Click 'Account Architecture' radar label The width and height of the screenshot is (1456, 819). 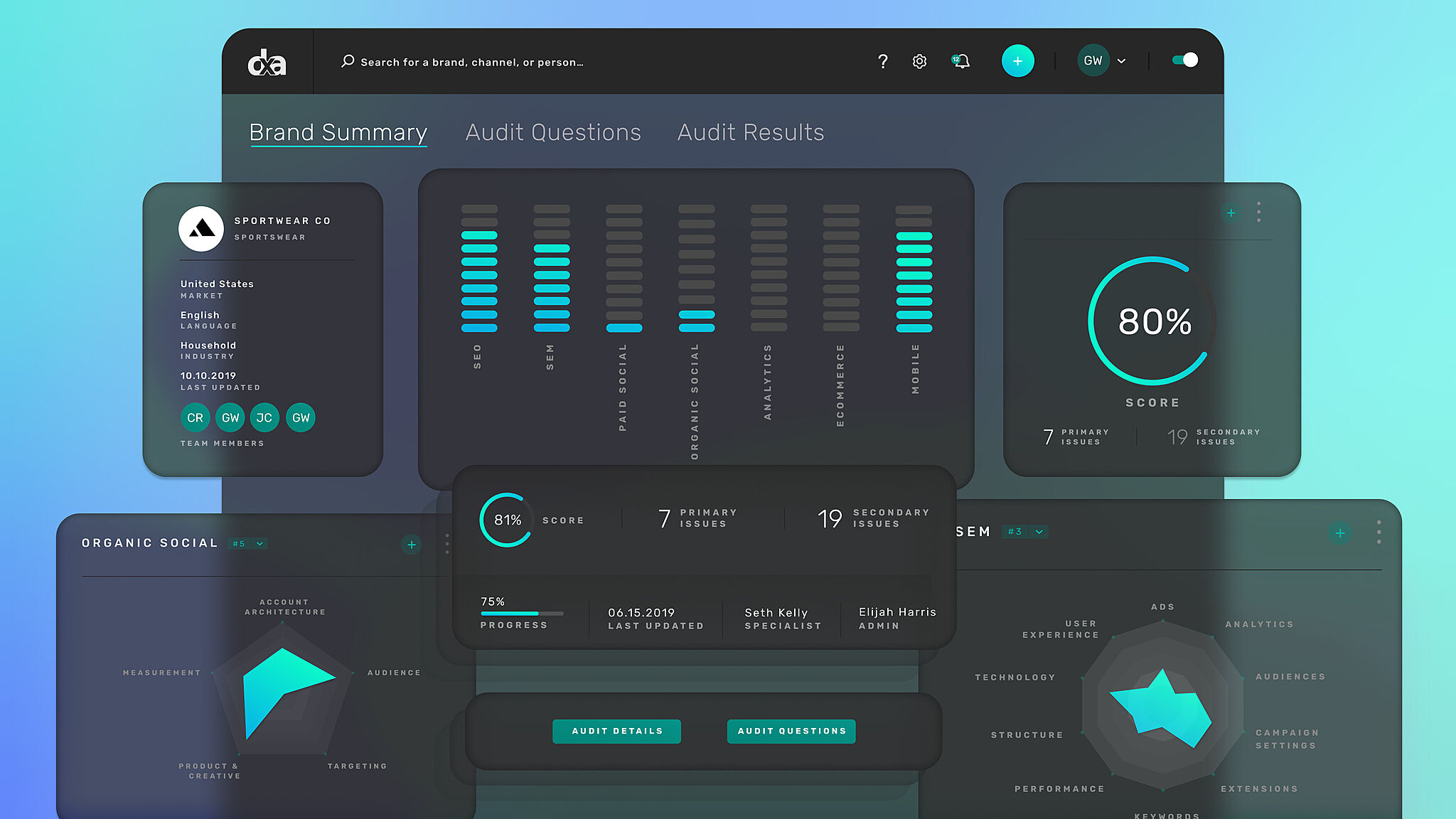[x=285, y=607]
